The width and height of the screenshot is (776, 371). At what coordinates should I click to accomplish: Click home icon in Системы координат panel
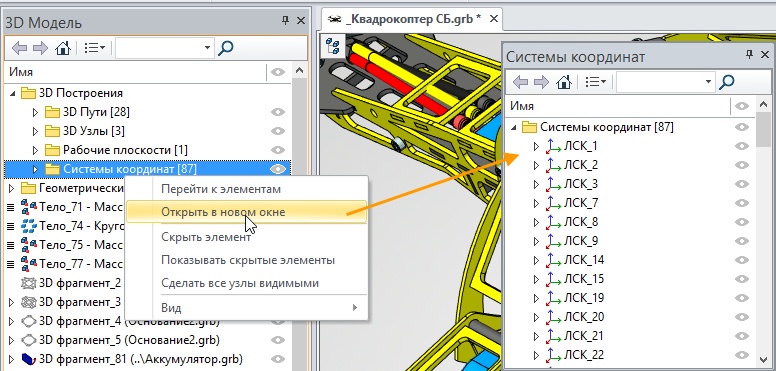[x=564, y=82]
